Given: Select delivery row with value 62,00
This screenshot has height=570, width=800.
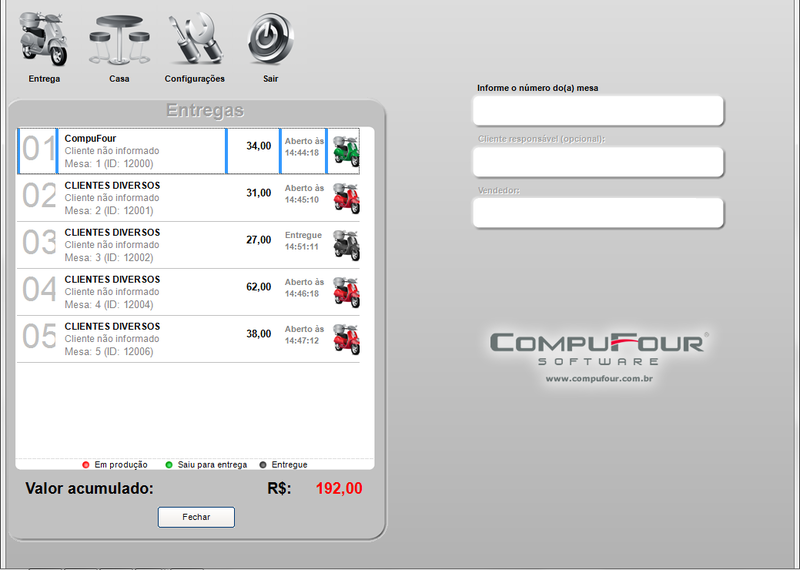Looking at the screenshot, I should click(x=140, y=292).
